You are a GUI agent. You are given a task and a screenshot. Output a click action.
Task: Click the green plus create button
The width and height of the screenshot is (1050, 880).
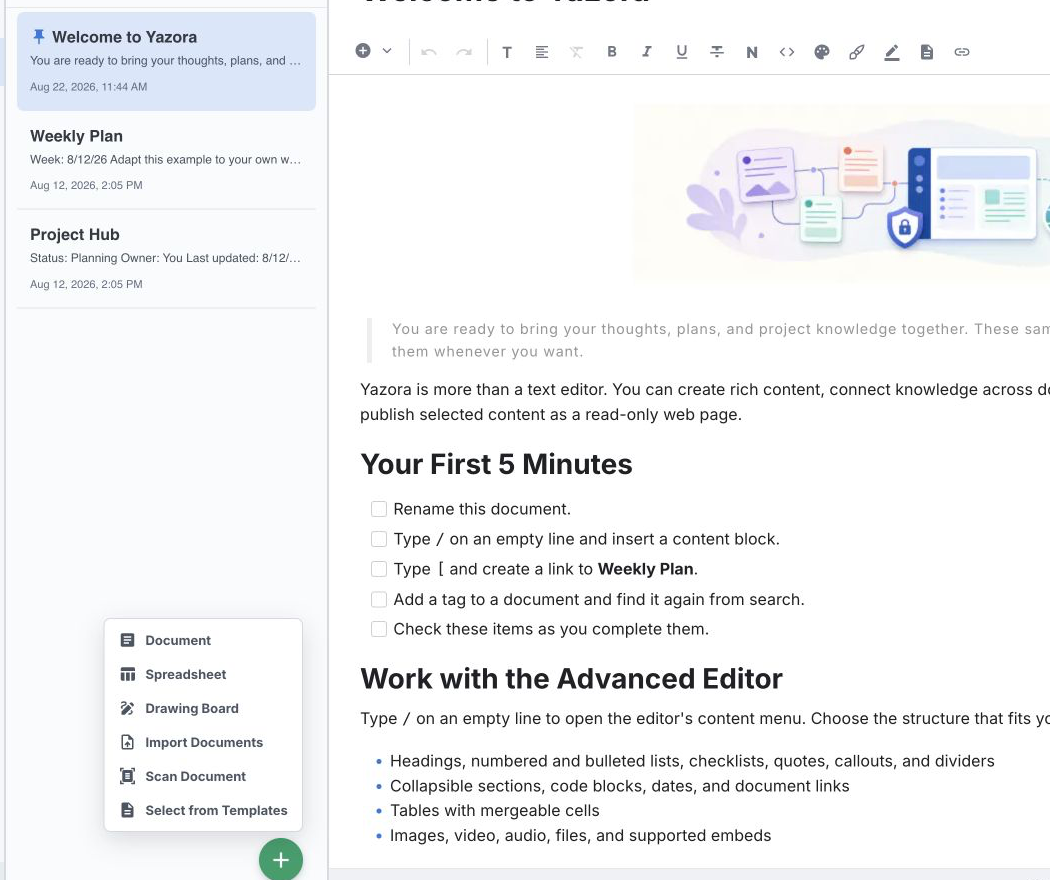(281, 860)
